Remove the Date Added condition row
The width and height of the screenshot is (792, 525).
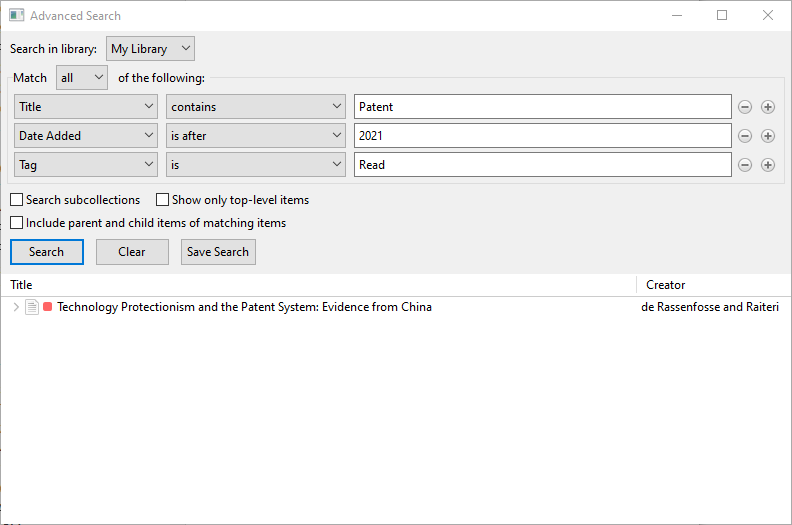click(745, 136)
